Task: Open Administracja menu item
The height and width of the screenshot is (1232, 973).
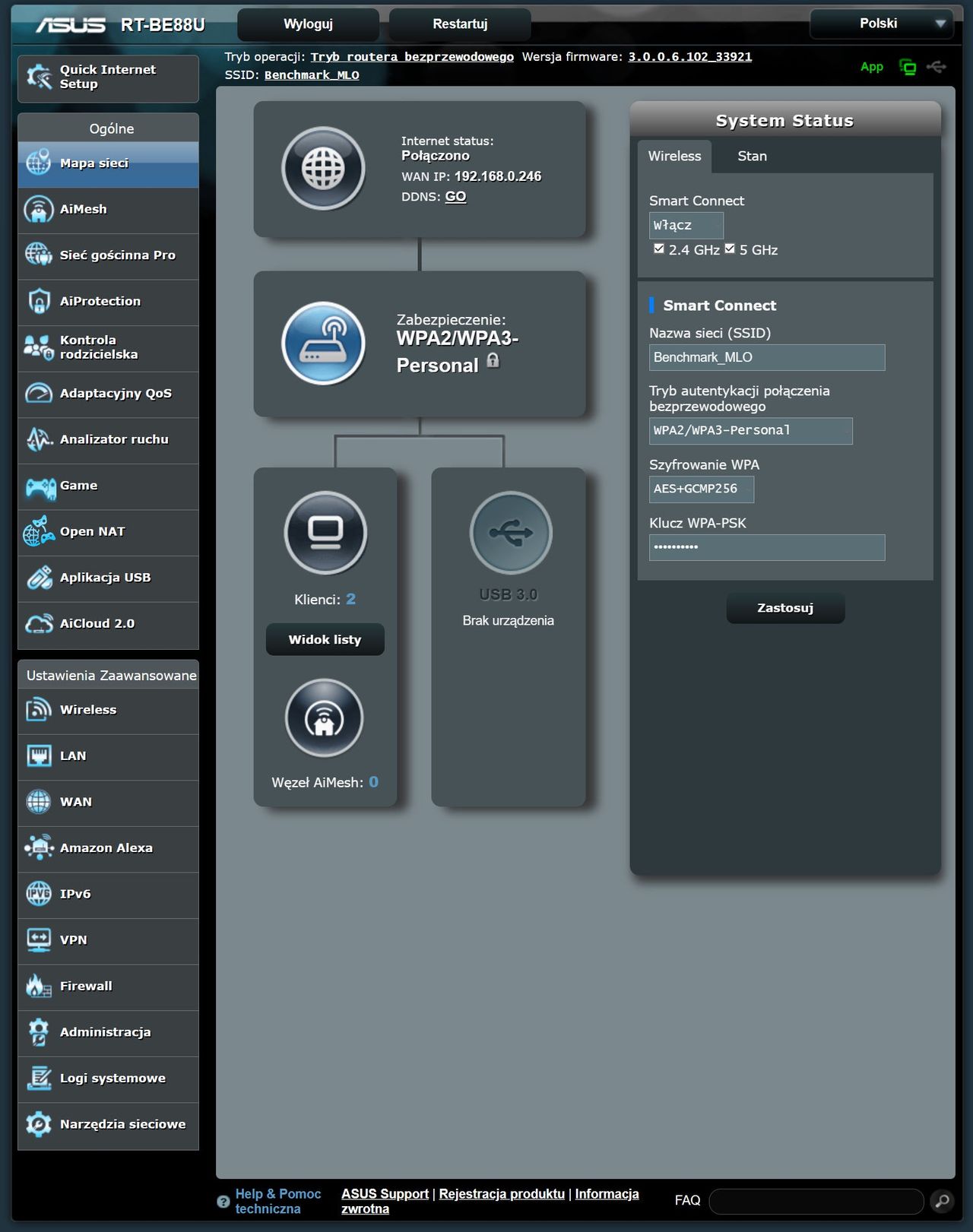Action: click(108, 1032)
